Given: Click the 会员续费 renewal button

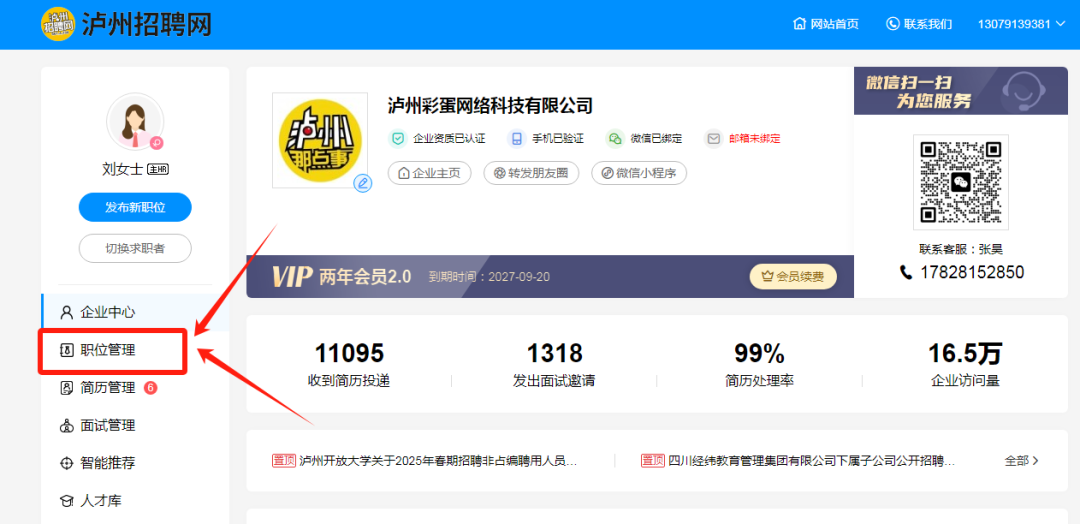Looking at the screenshot, I should (x=793, y=277).
